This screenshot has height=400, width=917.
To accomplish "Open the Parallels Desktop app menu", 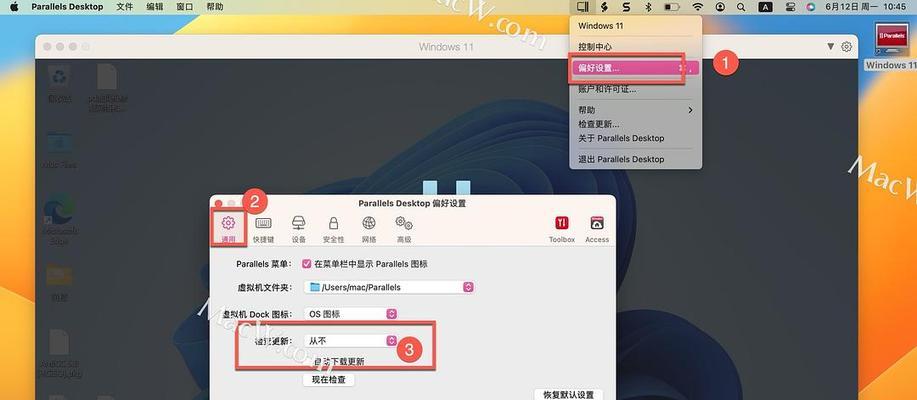I will pyautogui.click(x=67, y=7).
